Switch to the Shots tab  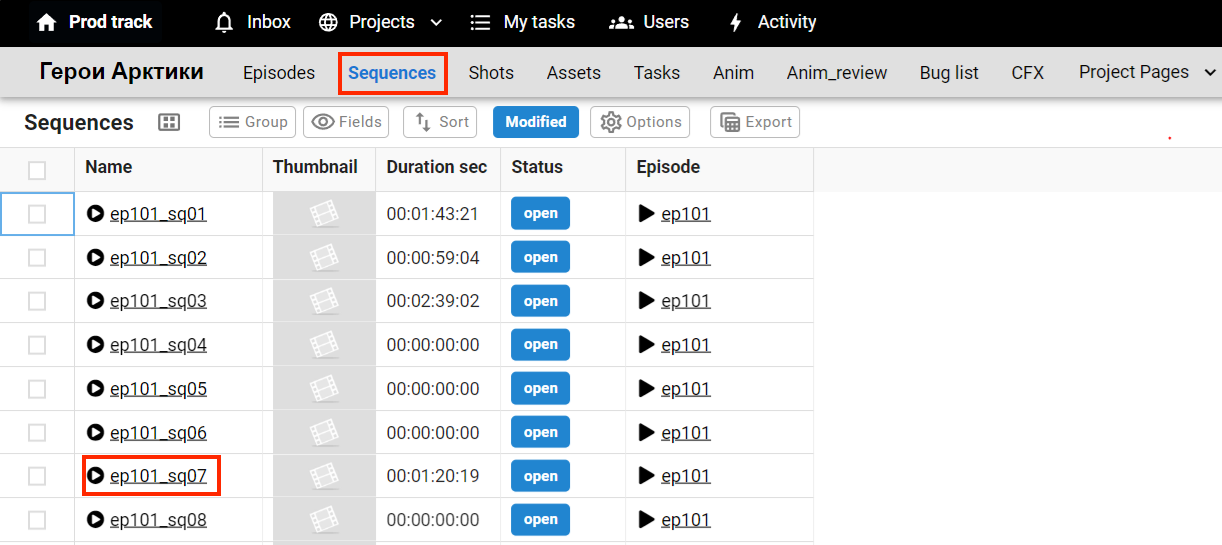[x=491, y=73]
